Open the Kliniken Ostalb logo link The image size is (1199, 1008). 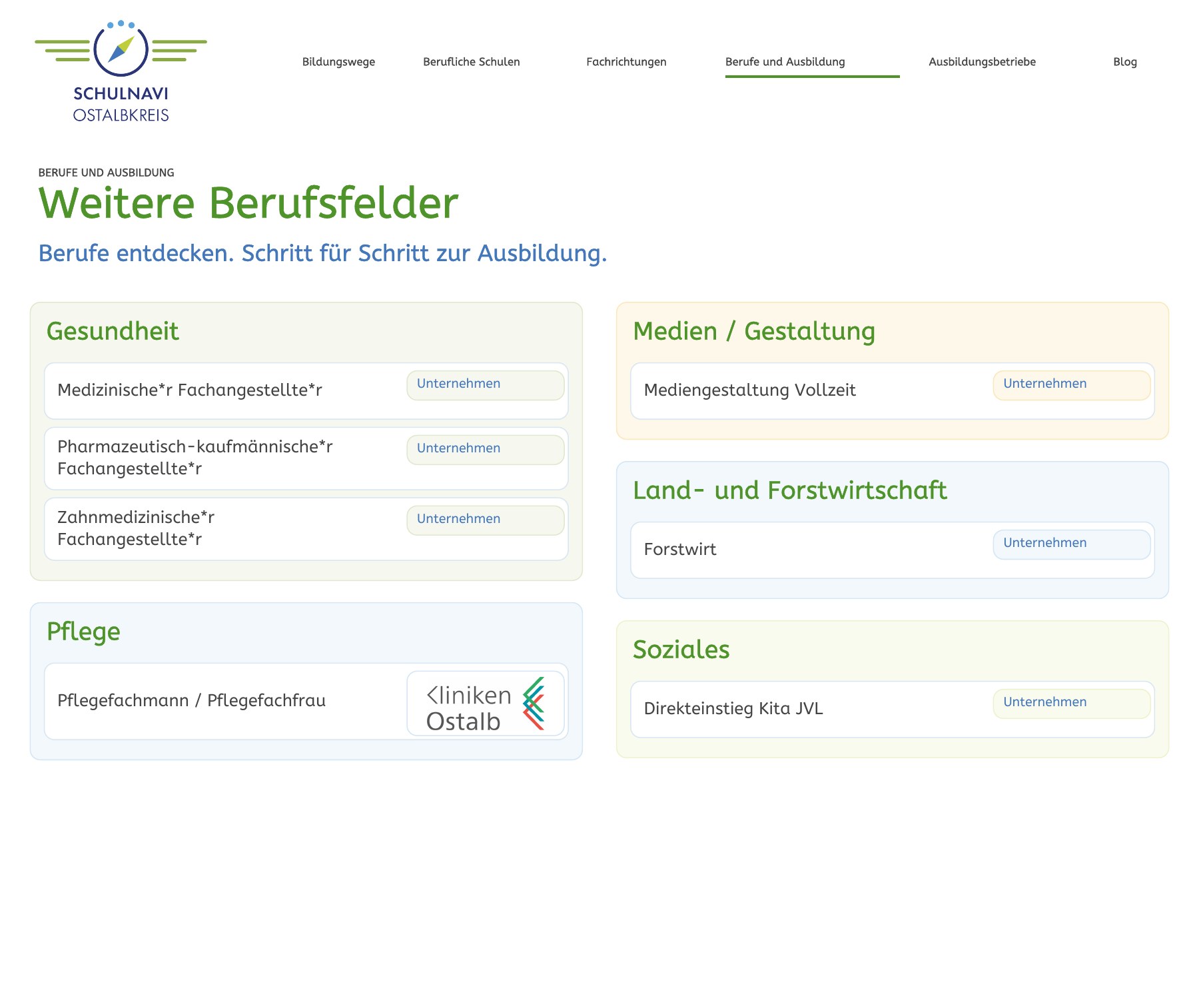click(x=486, y=704)
